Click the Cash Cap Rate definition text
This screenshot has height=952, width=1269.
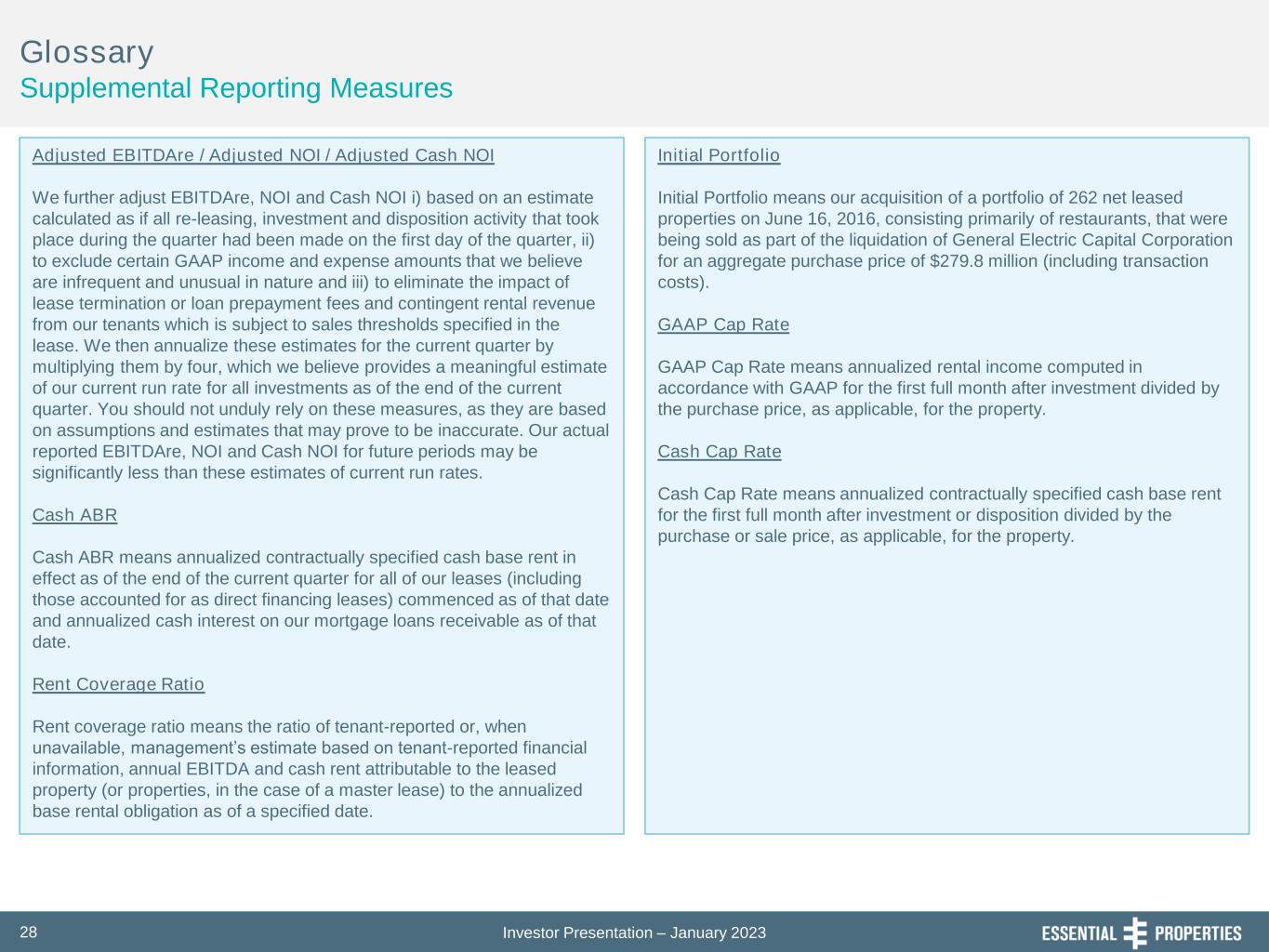coord(939,515)
